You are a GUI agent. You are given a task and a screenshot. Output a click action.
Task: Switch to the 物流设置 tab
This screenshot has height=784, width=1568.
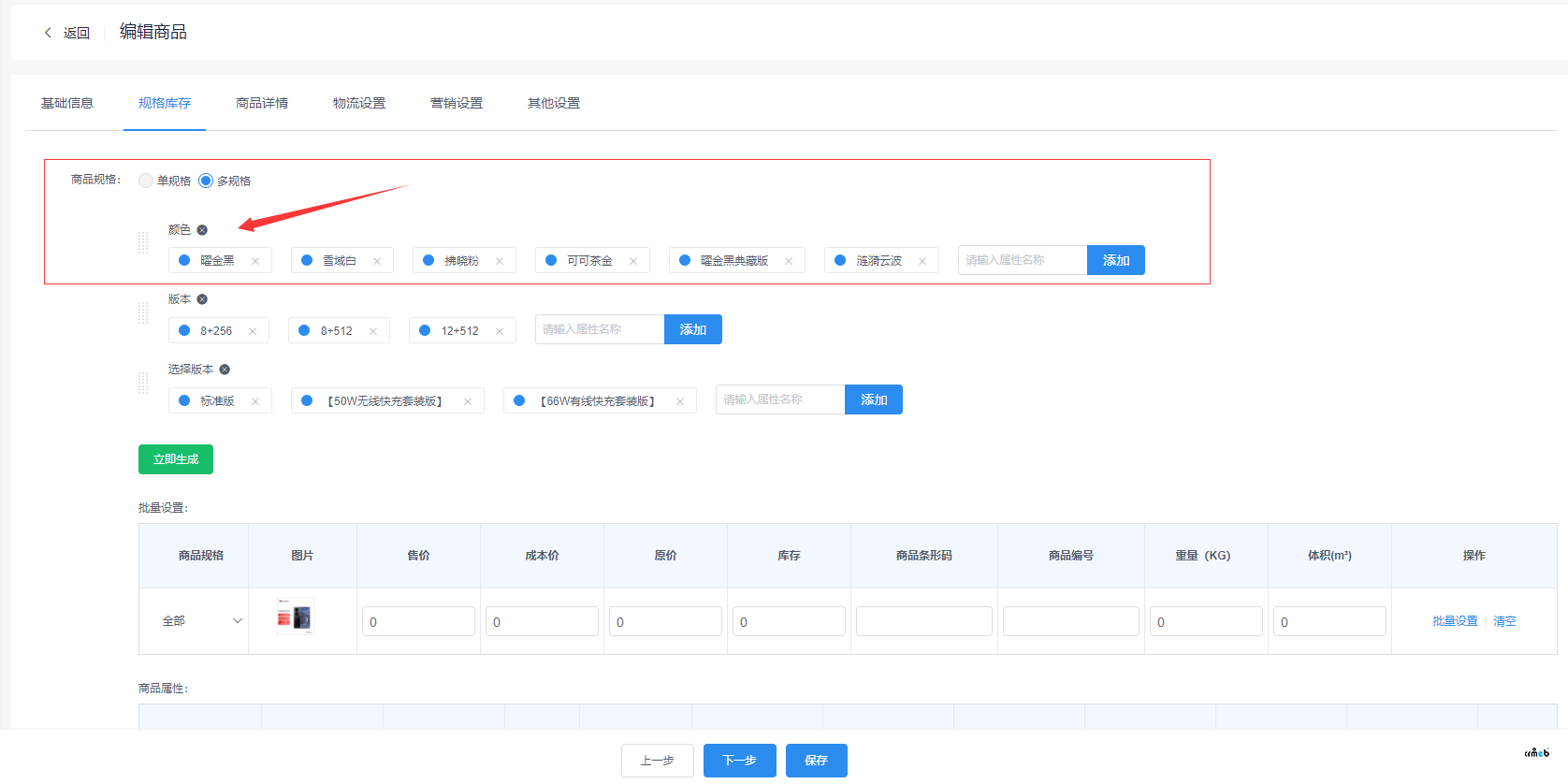(359, 103)
